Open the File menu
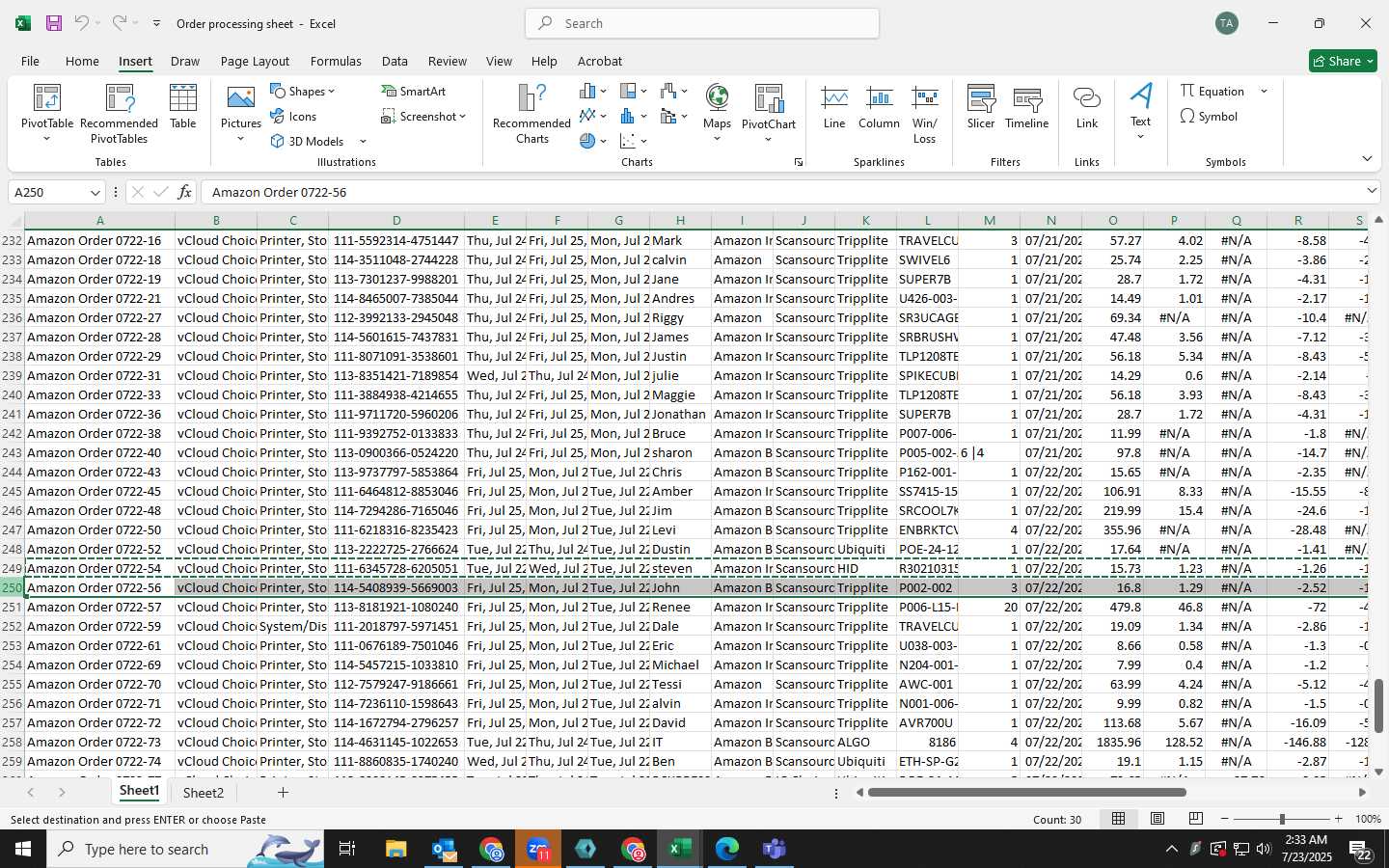 coord(30,61)
